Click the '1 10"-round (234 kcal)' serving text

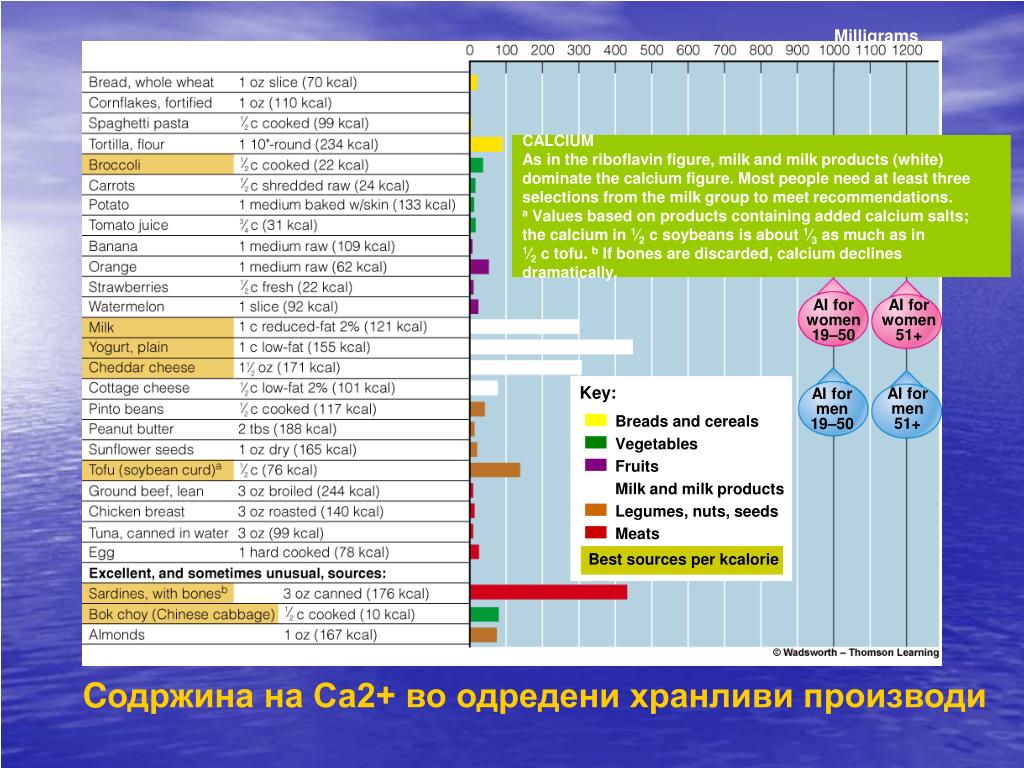point(308,144)
